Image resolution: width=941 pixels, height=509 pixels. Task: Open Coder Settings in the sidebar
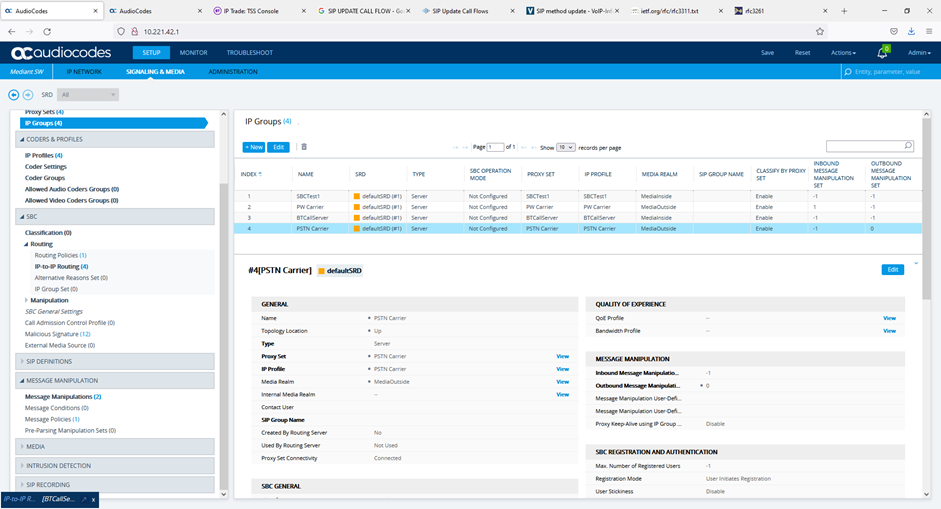point(46,167)
